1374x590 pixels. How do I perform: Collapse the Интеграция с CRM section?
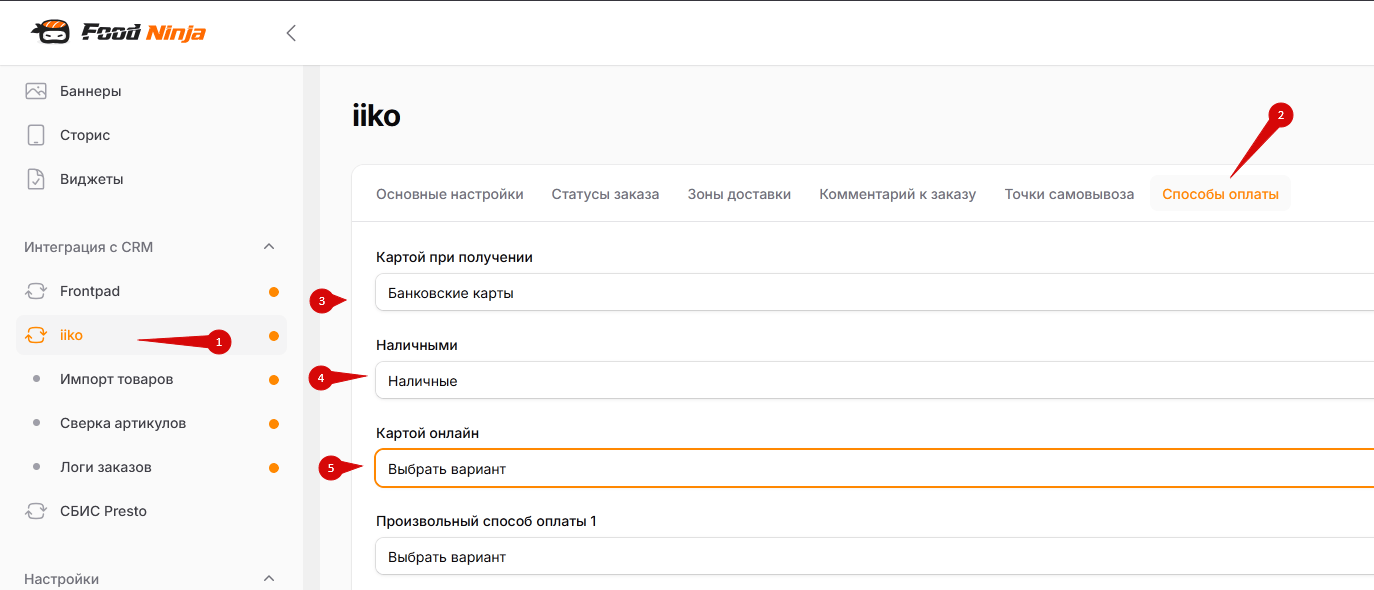point(268,247)
